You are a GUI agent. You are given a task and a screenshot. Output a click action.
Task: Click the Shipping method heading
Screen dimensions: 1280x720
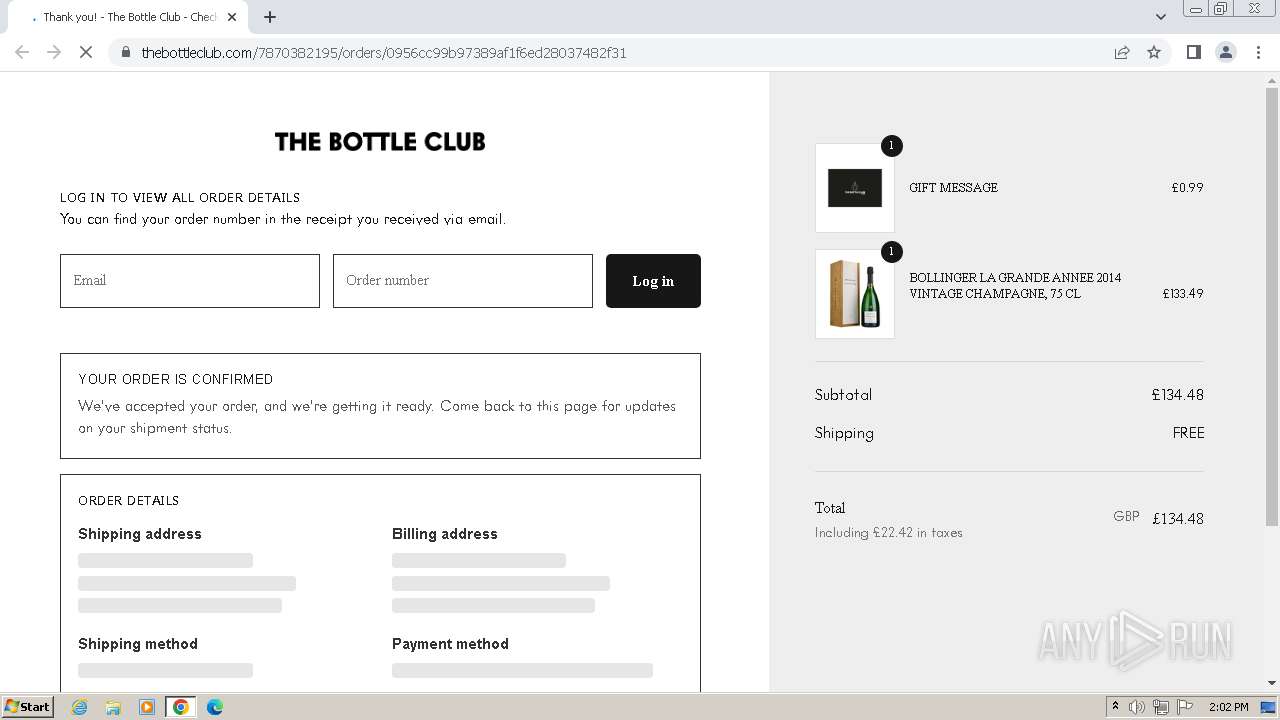[138, 644]
